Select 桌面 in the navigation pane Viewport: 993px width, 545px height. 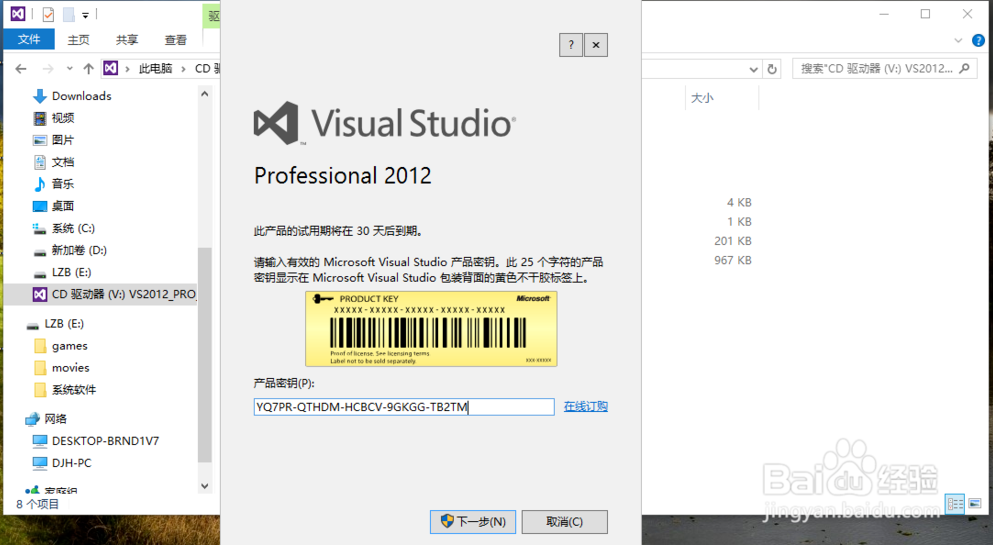pyautogui.click(x=63, y=206)
